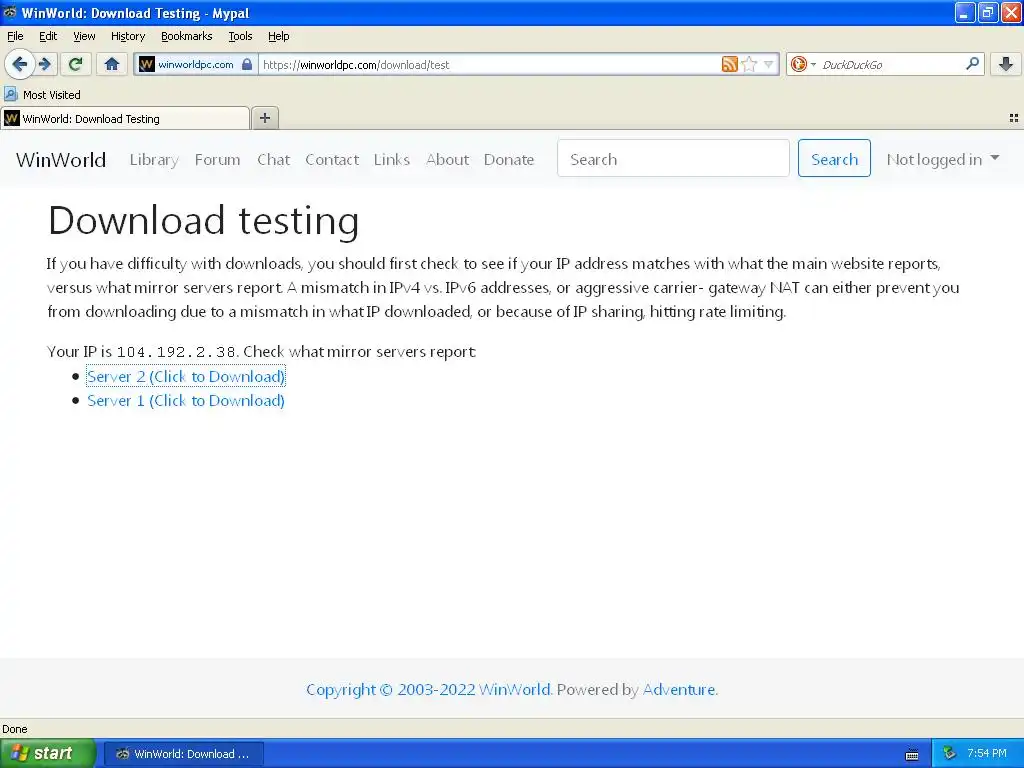Image resolution: width=1024 pixels, height=768 pixels.
Task: Open the Chat nav link
Action: coord(273,159)
